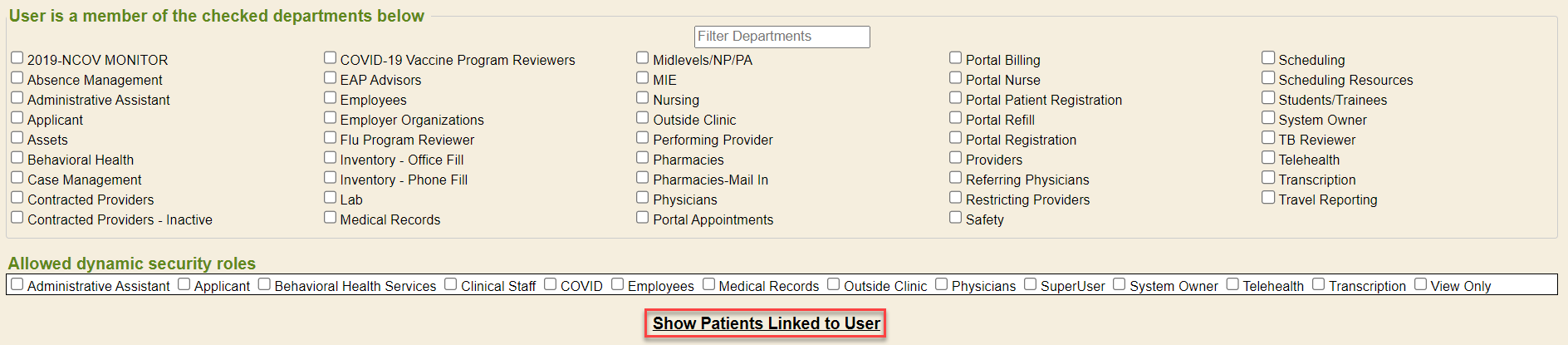
Task: Select the Telehealth department checkbox
Action: click(x=1268, y=158)
